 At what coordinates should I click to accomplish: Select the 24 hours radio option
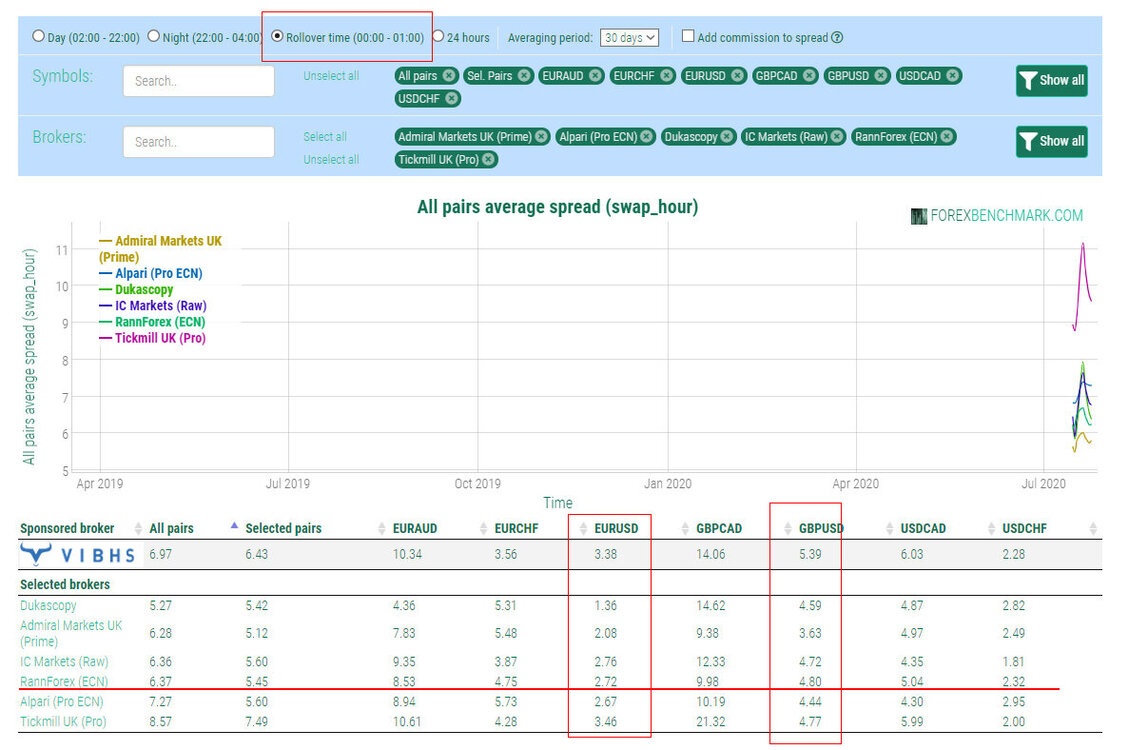click(438, 36)
